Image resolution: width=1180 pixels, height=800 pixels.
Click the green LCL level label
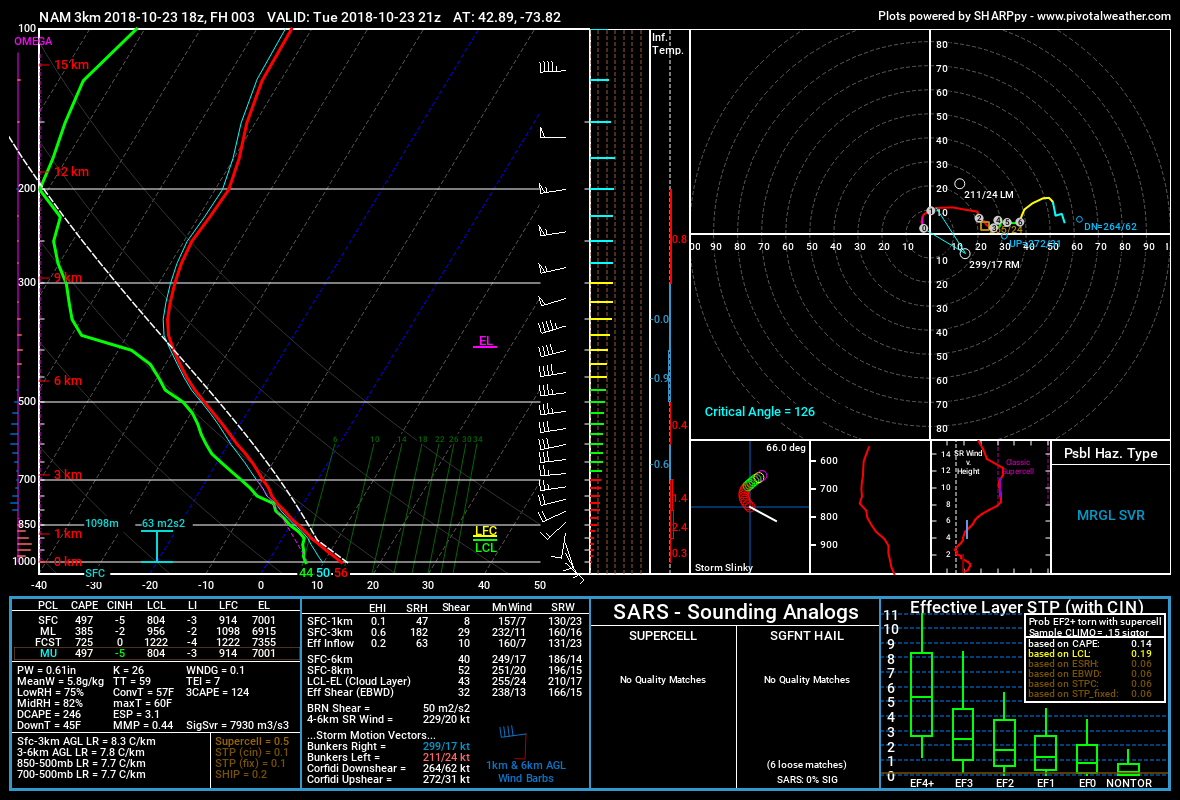click(485, 548)
